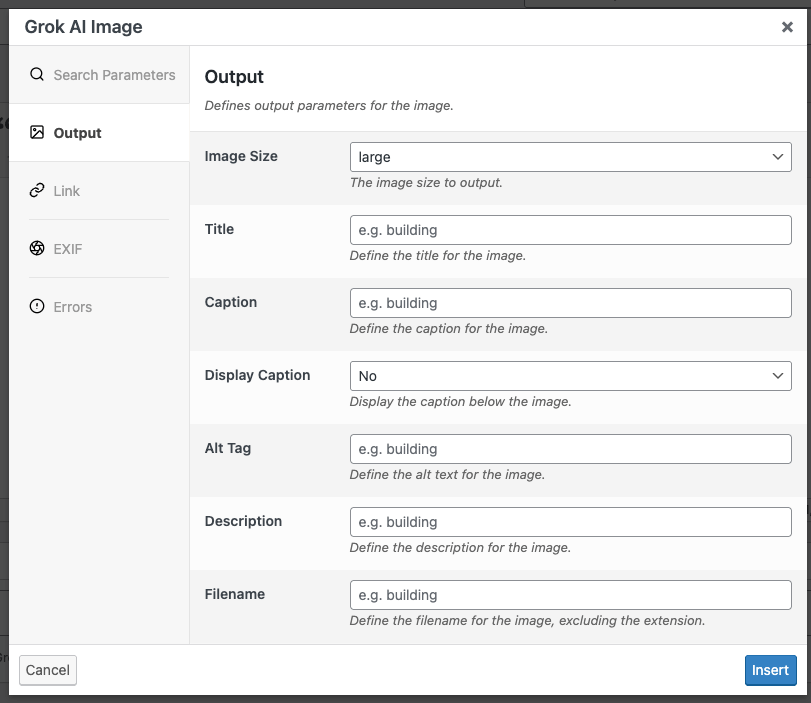Click 'Define the caption for the image.' hint
The width and height of the screenshot is (811, 703).
[448, 328]
